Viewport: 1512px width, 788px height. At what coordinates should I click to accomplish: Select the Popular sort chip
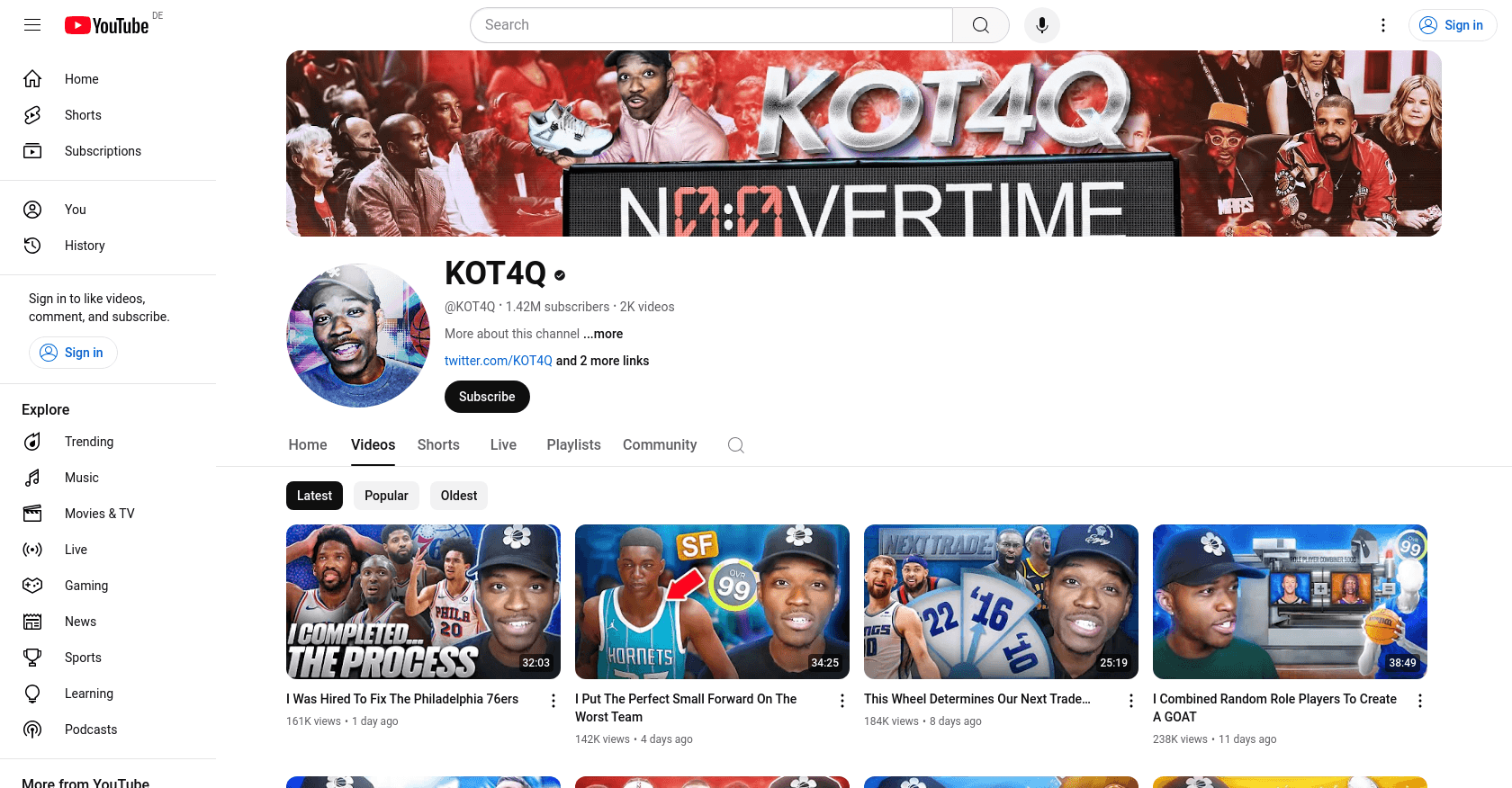click(386, 496)
